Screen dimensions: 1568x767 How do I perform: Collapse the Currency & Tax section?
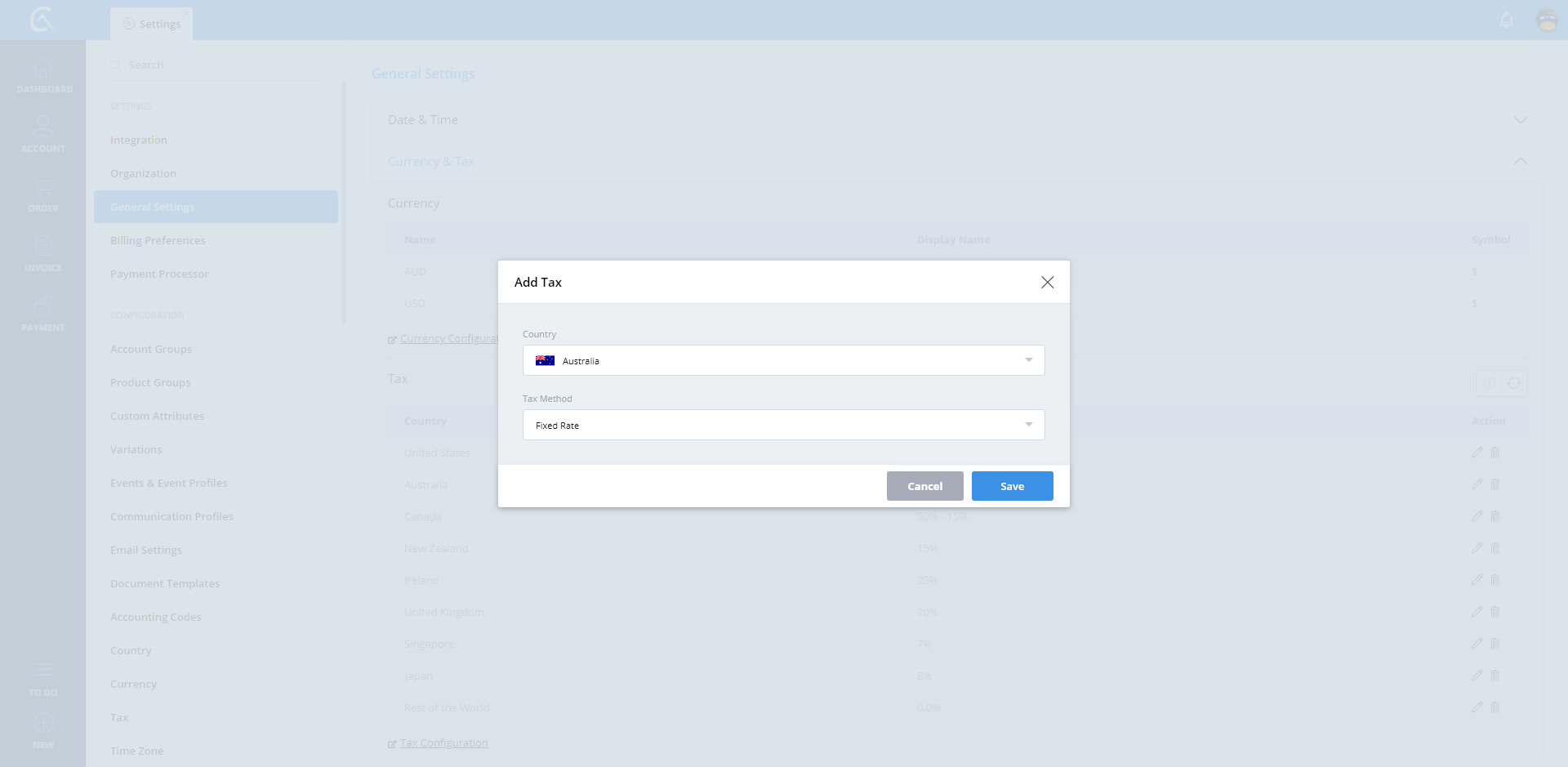1520,162
